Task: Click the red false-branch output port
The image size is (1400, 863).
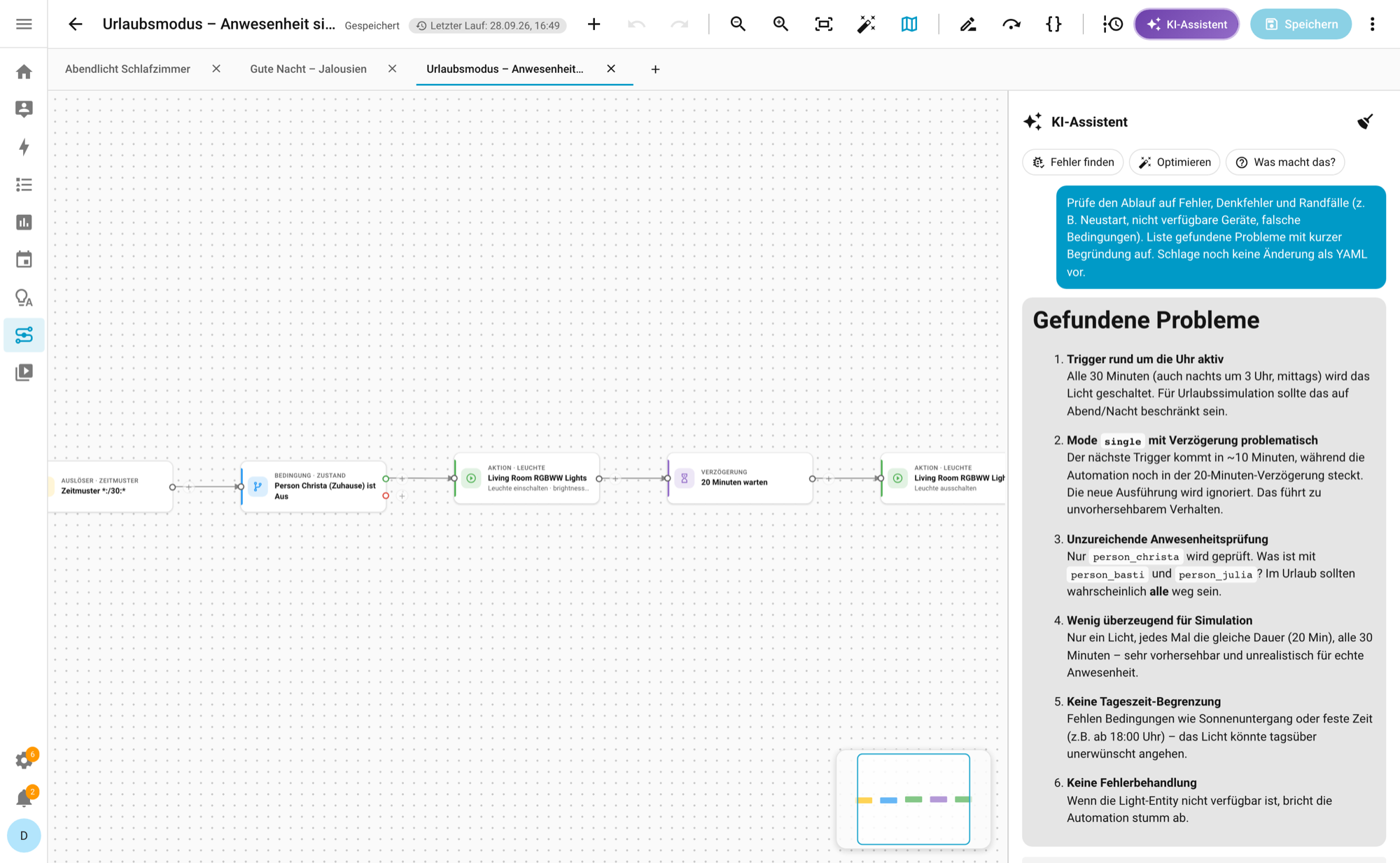Action: pyautogui.click(x=386, y=496)
